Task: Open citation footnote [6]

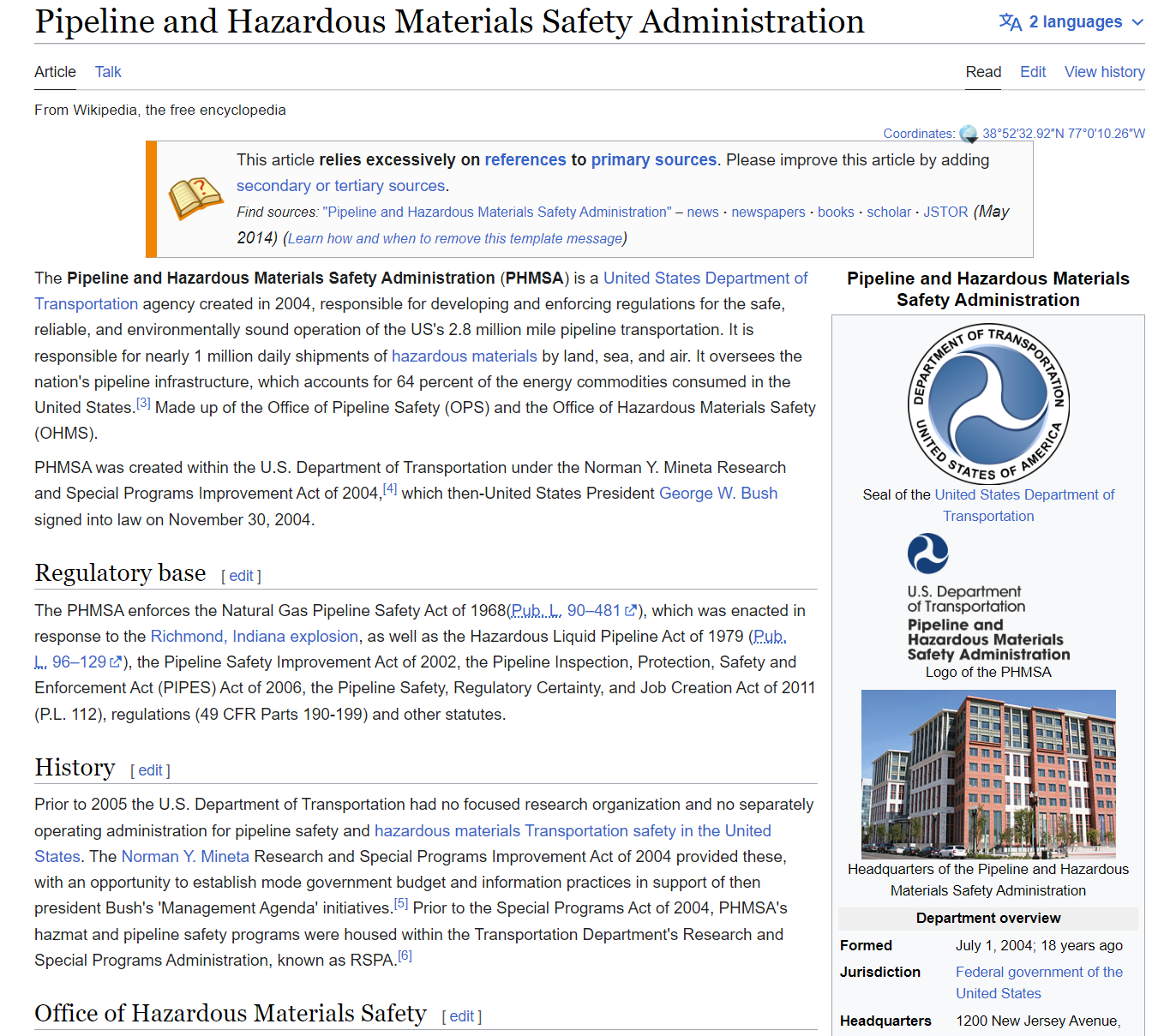Action: coord(405,955)
